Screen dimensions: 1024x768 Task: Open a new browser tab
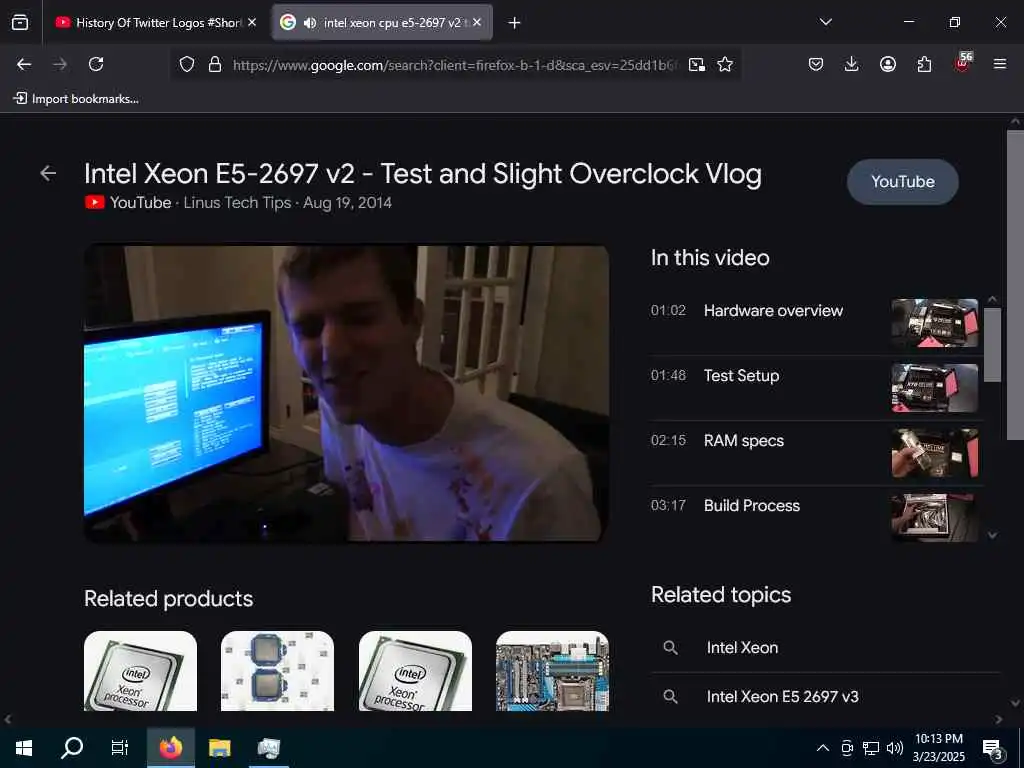(x=515, y=23)
